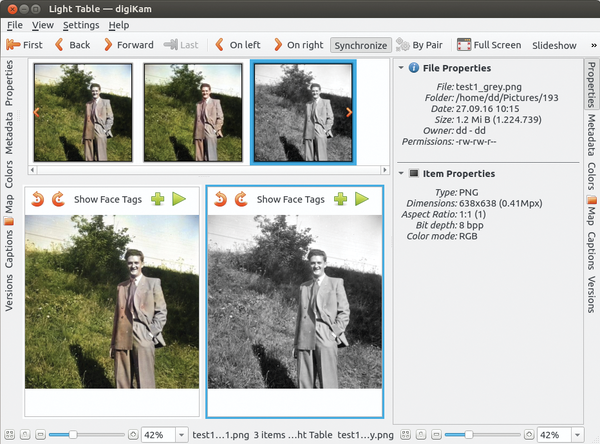The height and width of the screenshot is (444, 600).
Task: Go to First item in toolbar
Action: coord(24,45)
